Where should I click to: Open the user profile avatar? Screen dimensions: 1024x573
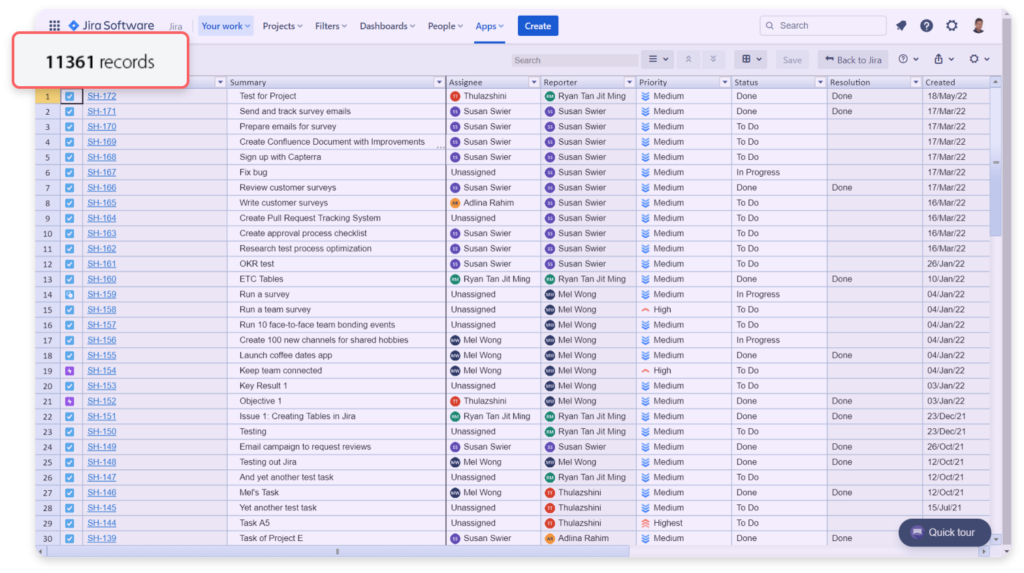(x=978, y=25)
